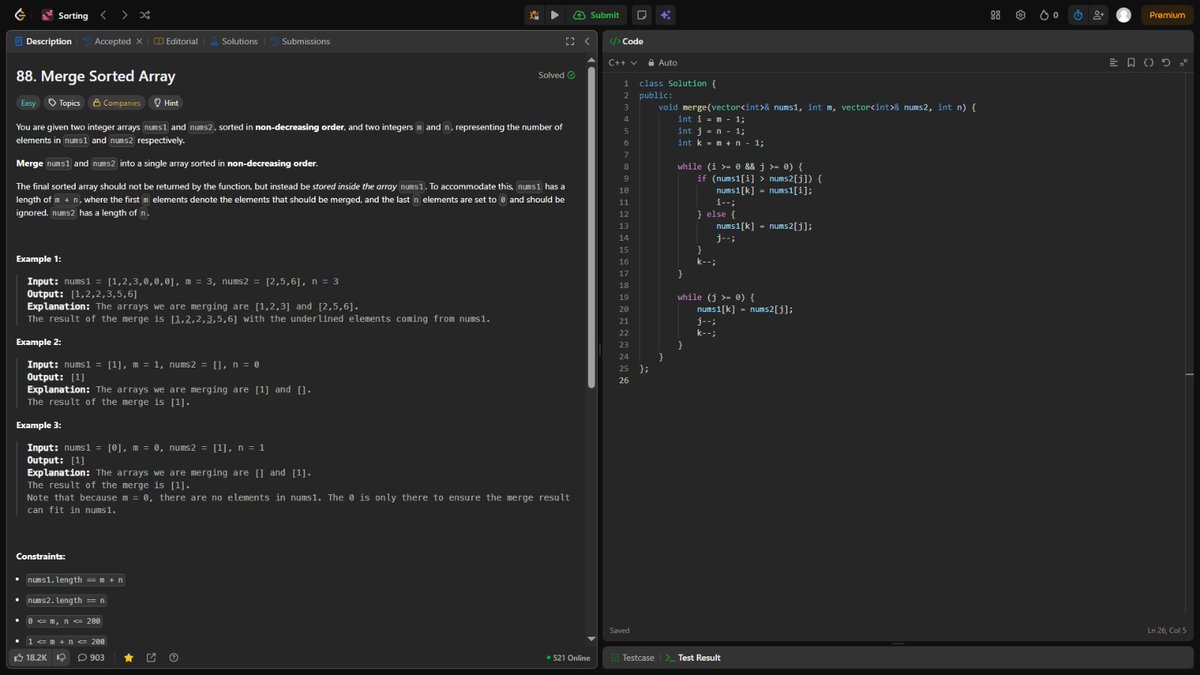Click the LeetCode logo icon

pyautogui.click(x=18, y=15)
